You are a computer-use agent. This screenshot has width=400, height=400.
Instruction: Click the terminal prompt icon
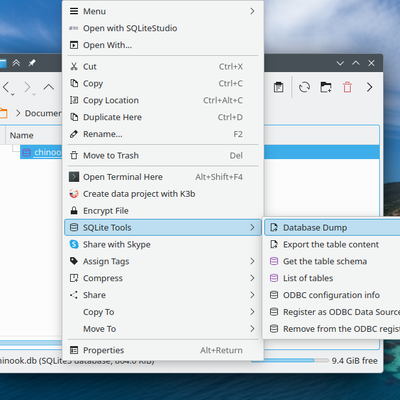tap(74, 177)
